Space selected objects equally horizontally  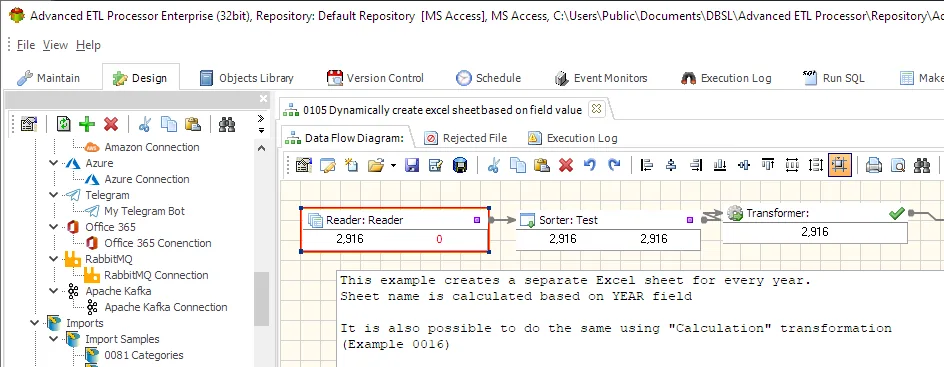click(792, 165)
